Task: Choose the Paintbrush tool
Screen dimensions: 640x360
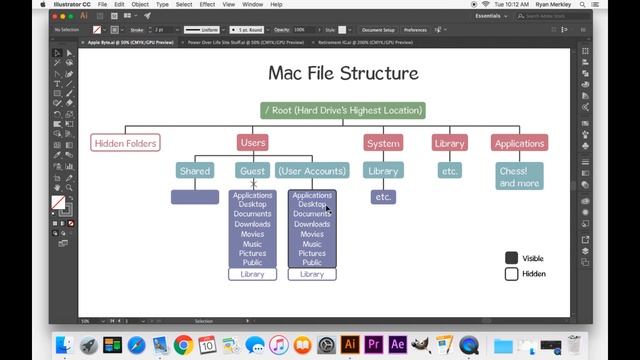Action: [69, 93]
